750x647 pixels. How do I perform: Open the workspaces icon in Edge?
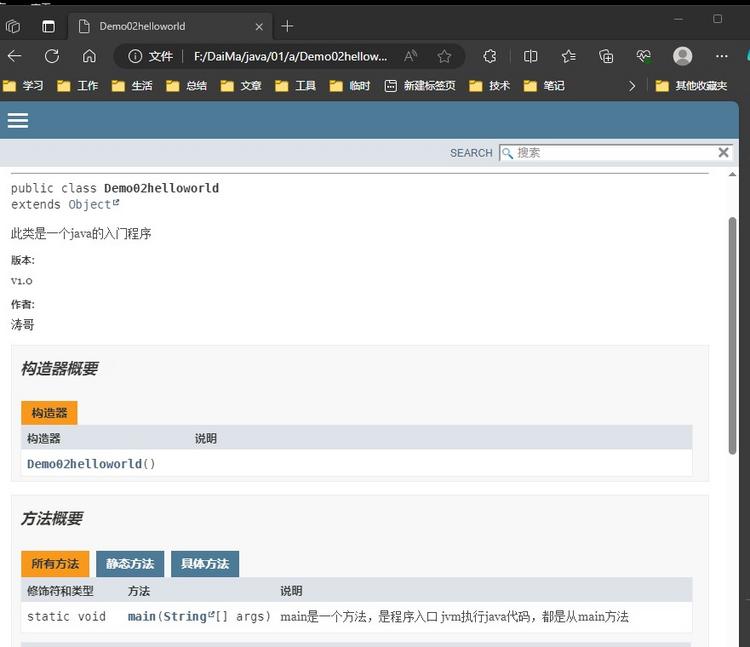pyautogui.click(x=13, y=26)
